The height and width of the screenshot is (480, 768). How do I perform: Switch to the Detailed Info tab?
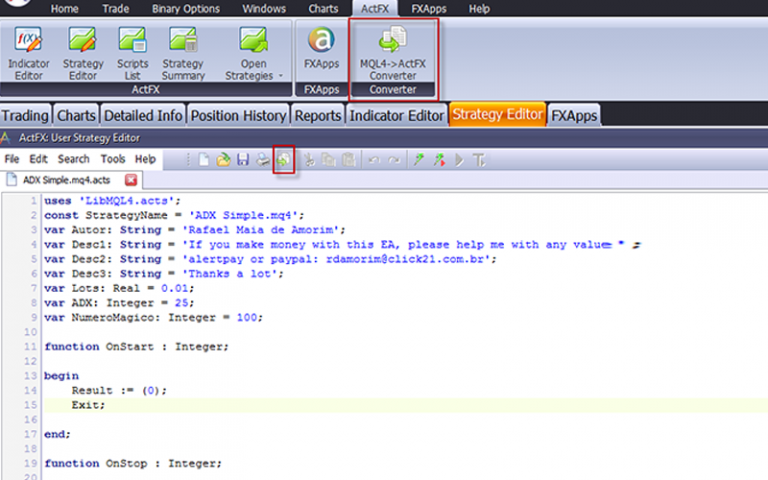(143, 116)
